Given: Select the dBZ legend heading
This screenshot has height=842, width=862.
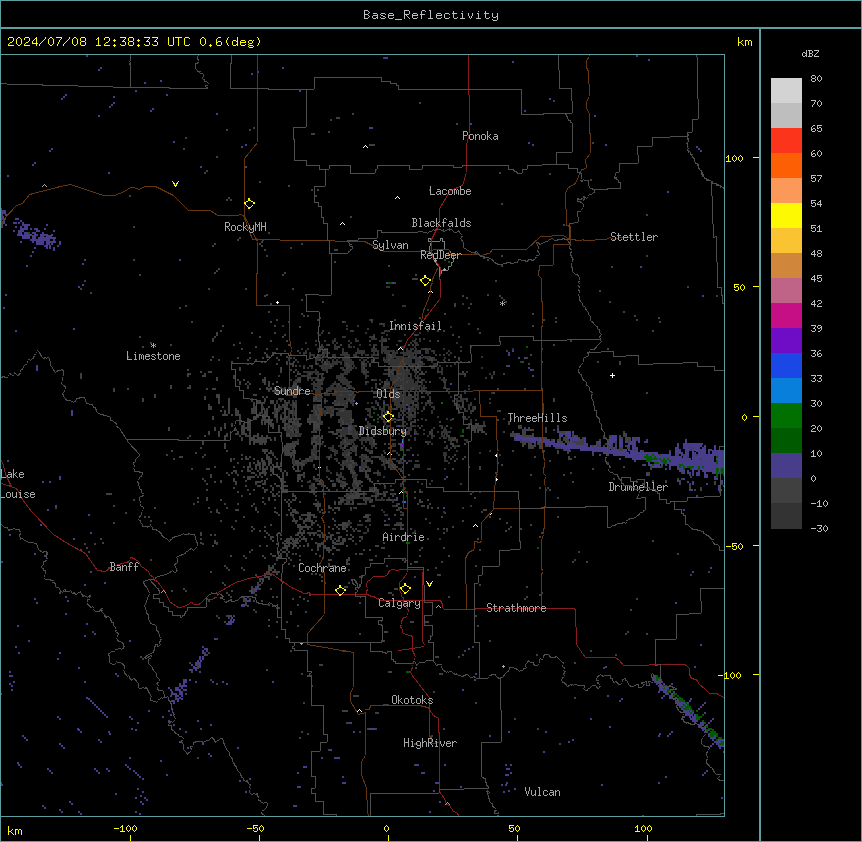Looking at the screenshot, I should pyautogui.click(x=810, y=53).
